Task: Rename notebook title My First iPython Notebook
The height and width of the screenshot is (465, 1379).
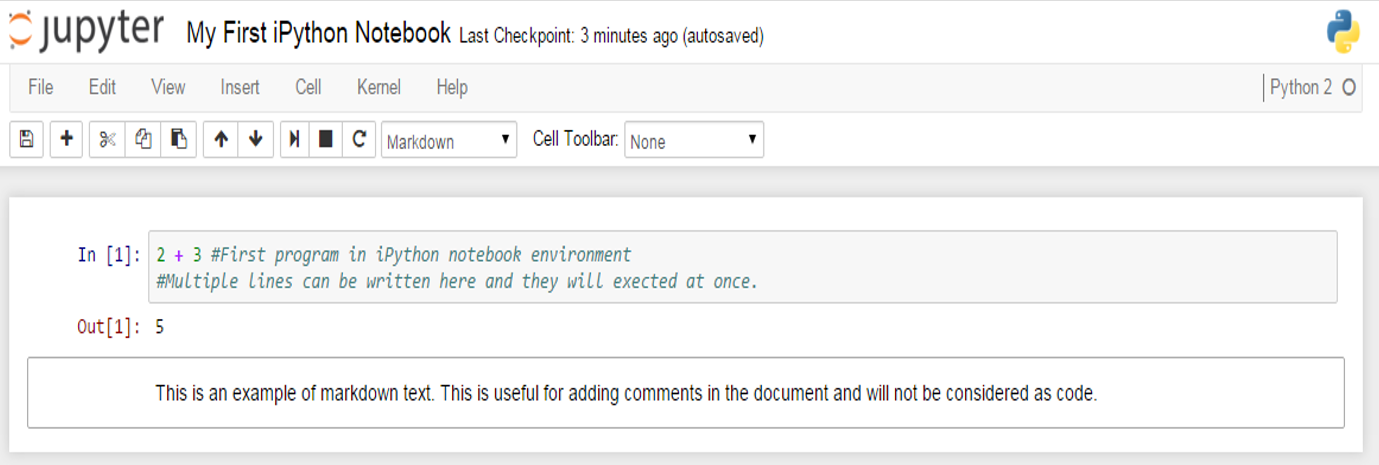Action: coord(318,33)
